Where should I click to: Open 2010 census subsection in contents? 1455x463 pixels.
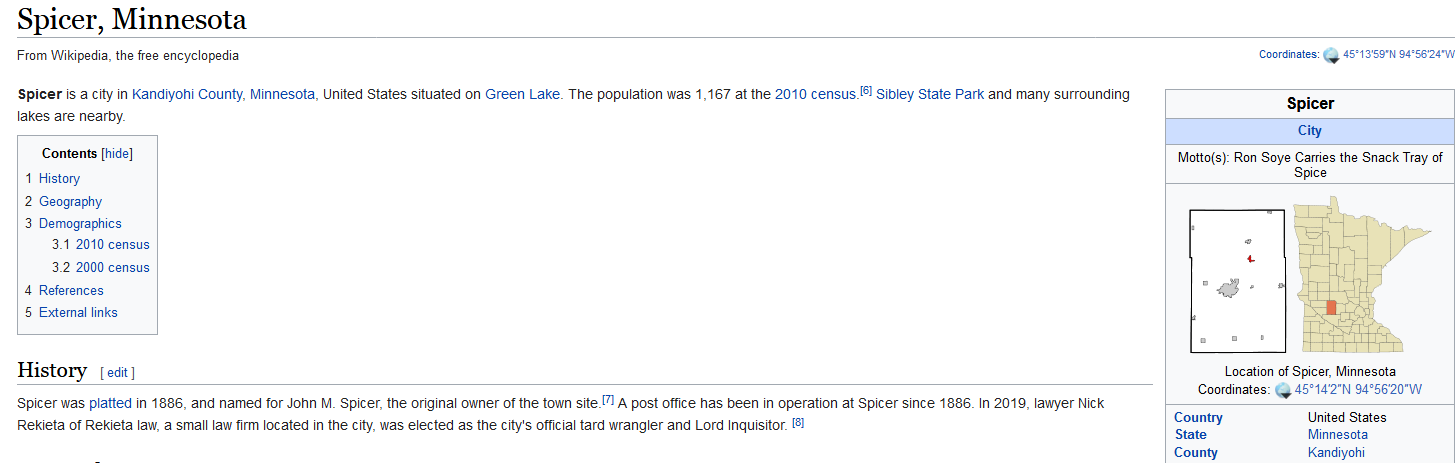112,244
